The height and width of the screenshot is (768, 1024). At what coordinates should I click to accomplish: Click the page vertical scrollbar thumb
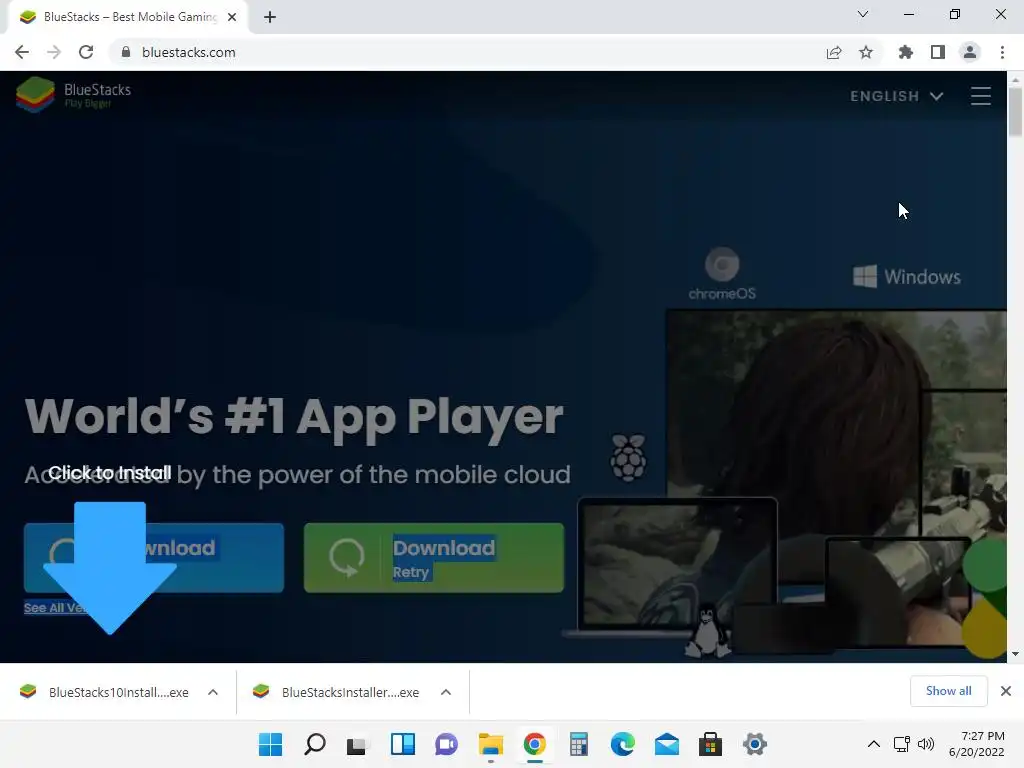click(x=1015, y=112)
